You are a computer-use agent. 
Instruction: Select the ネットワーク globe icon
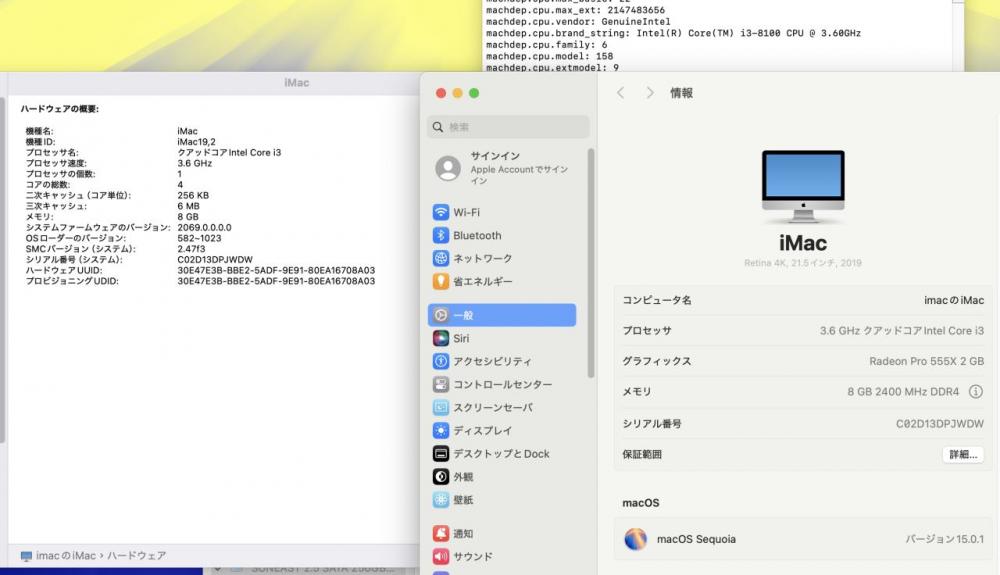point(441,258)
